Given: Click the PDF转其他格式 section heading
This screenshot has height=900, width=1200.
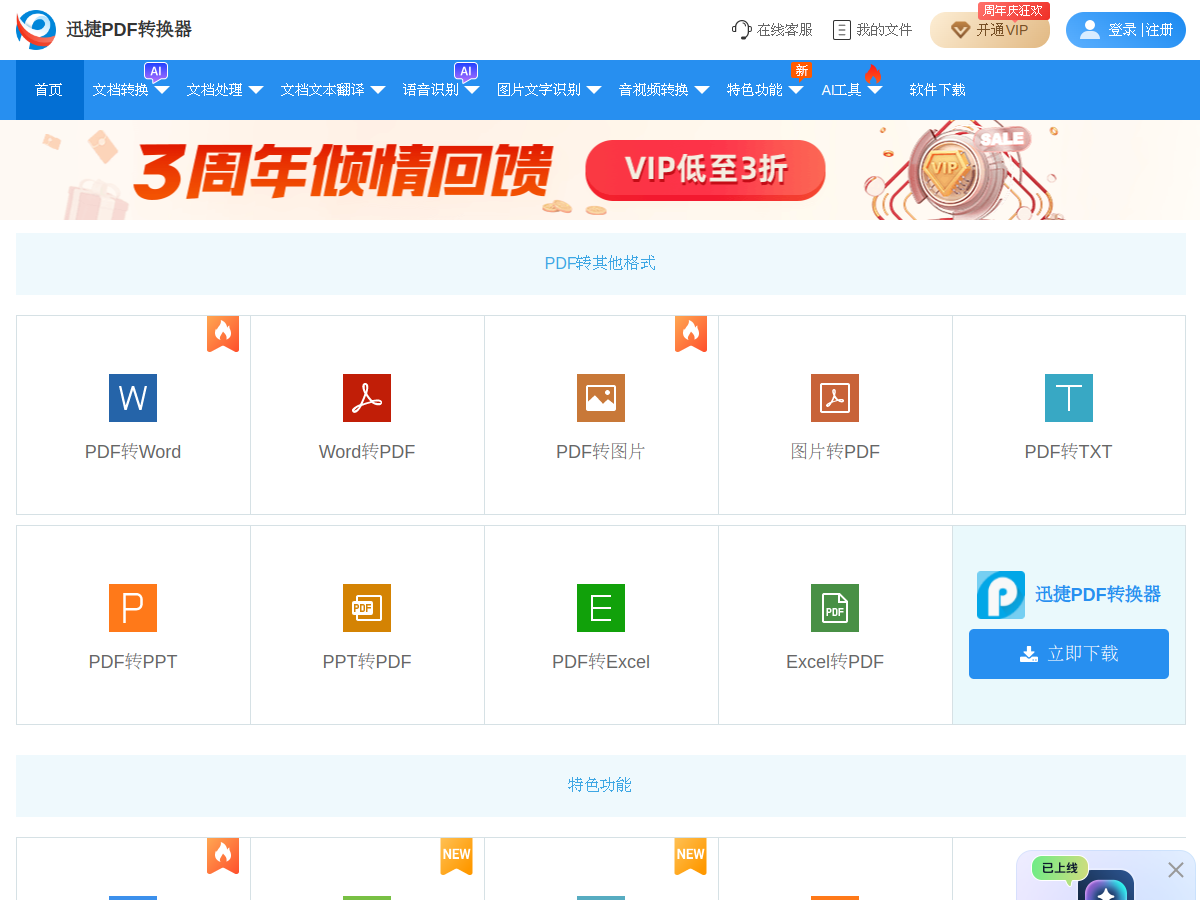Looking at the screenshot, I should tap(600, 263).
